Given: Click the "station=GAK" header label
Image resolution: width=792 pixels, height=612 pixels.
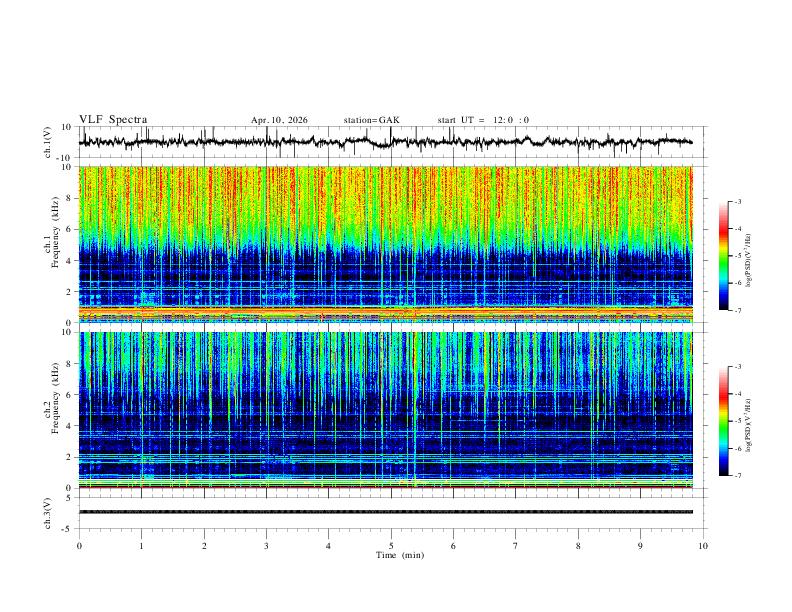Looking at the screenshot, I should 371,120.
